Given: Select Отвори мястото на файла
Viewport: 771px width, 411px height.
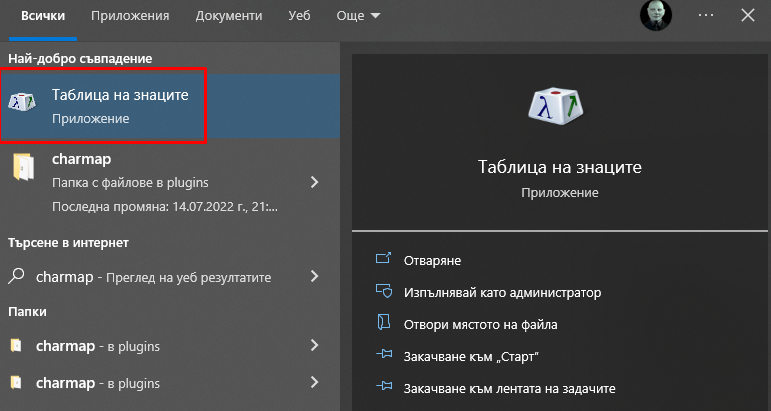Looking at the screenshot, I should click(x=480, y=324).
